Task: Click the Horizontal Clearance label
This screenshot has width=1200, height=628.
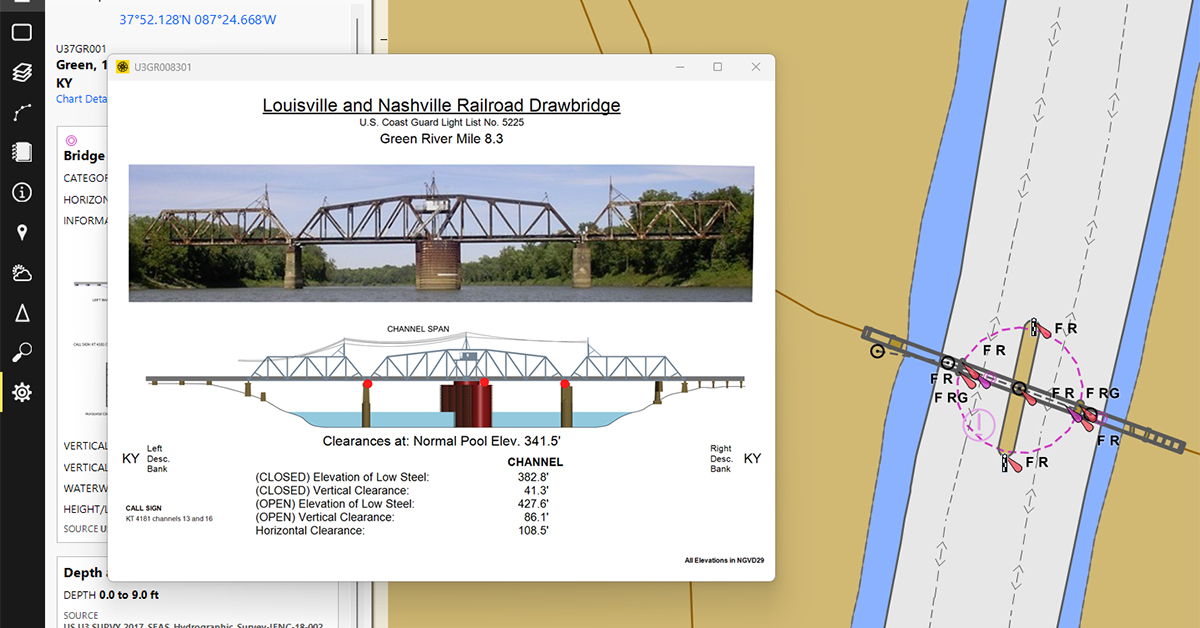Action: tap(310, 531)
